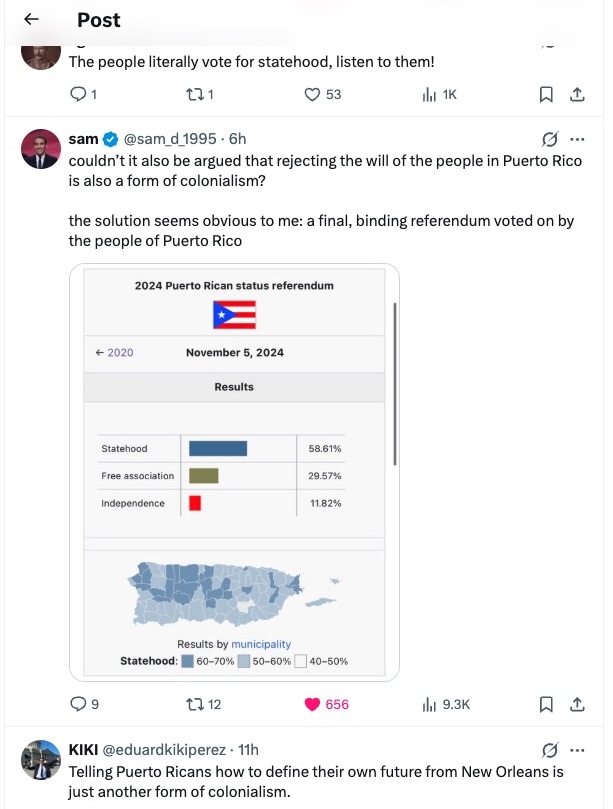Share sam's post via share icon
The image size is (613, 809).
point(576,704)
